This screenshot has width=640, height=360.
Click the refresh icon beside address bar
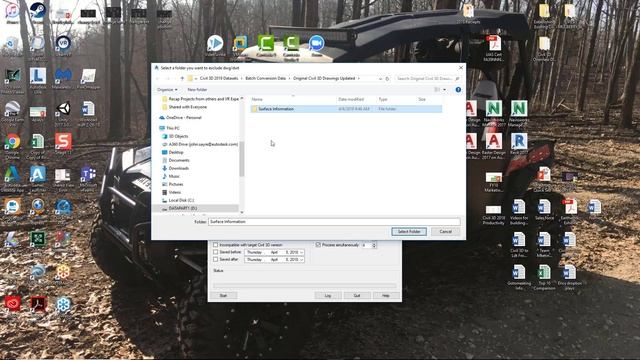(x=387, y=78)
